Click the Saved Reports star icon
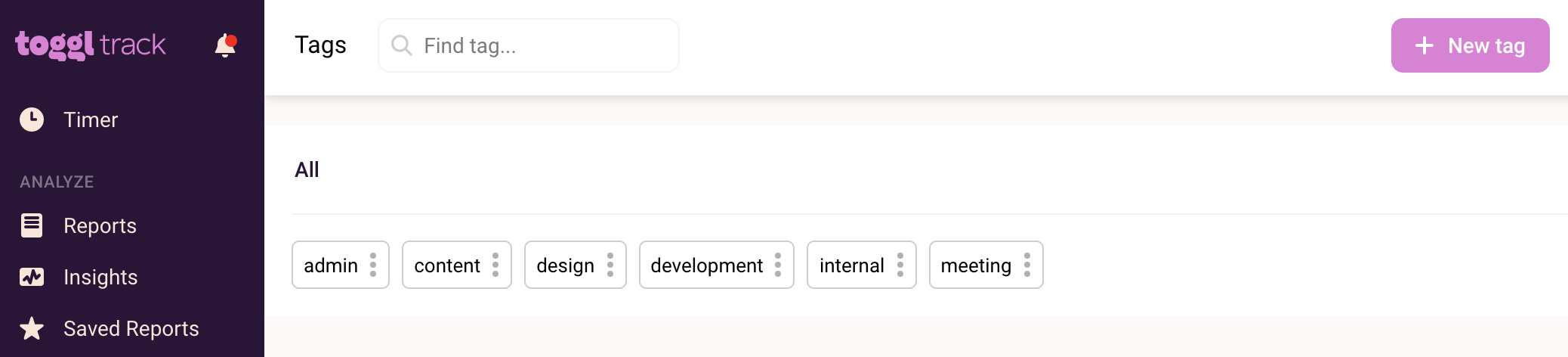The image size is (1568, 357). [x=32, y=328]
